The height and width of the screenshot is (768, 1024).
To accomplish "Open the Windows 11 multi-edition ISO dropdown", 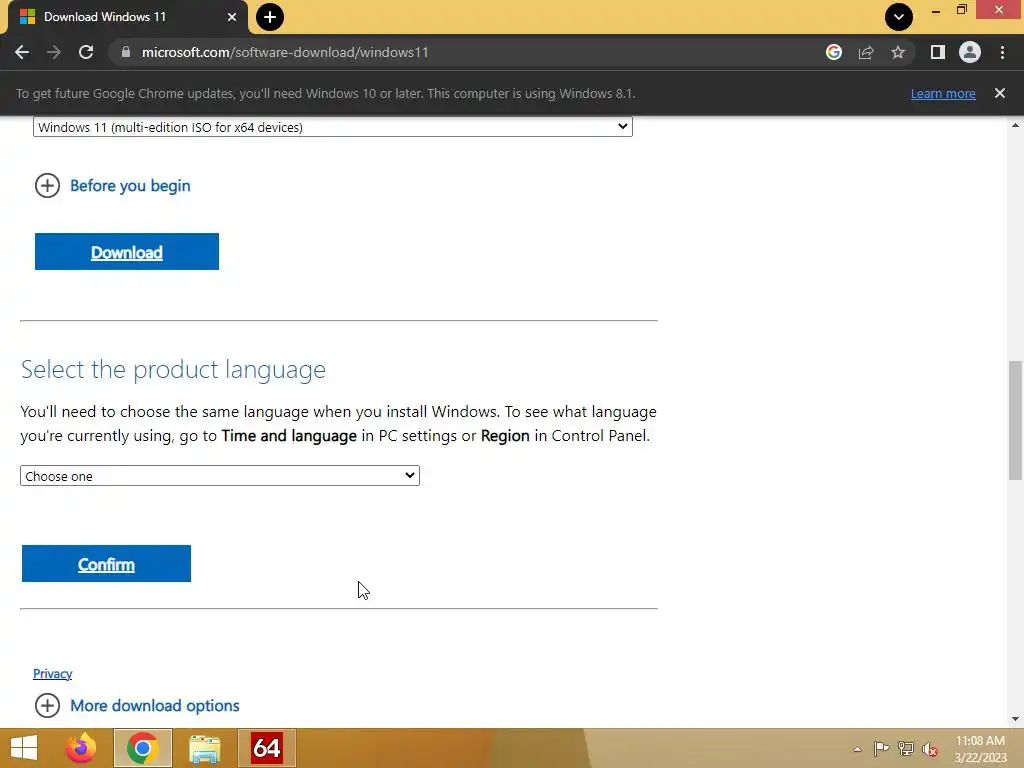I will pos(333,127).
